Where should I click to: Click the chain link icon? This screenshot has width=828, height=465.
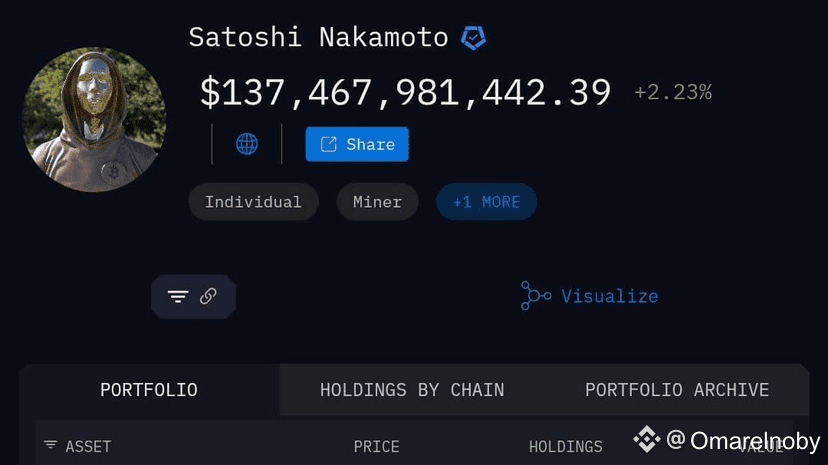tap(208, 296)
